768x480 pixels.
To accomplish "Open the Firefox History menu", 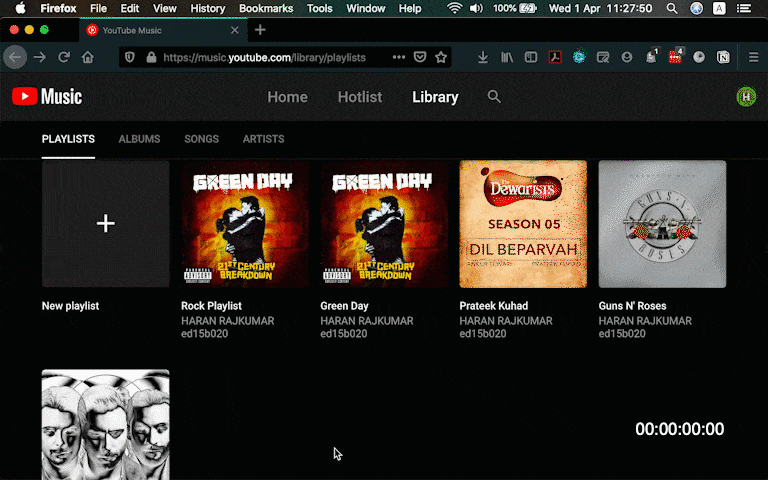I will [x=208, y=8].
